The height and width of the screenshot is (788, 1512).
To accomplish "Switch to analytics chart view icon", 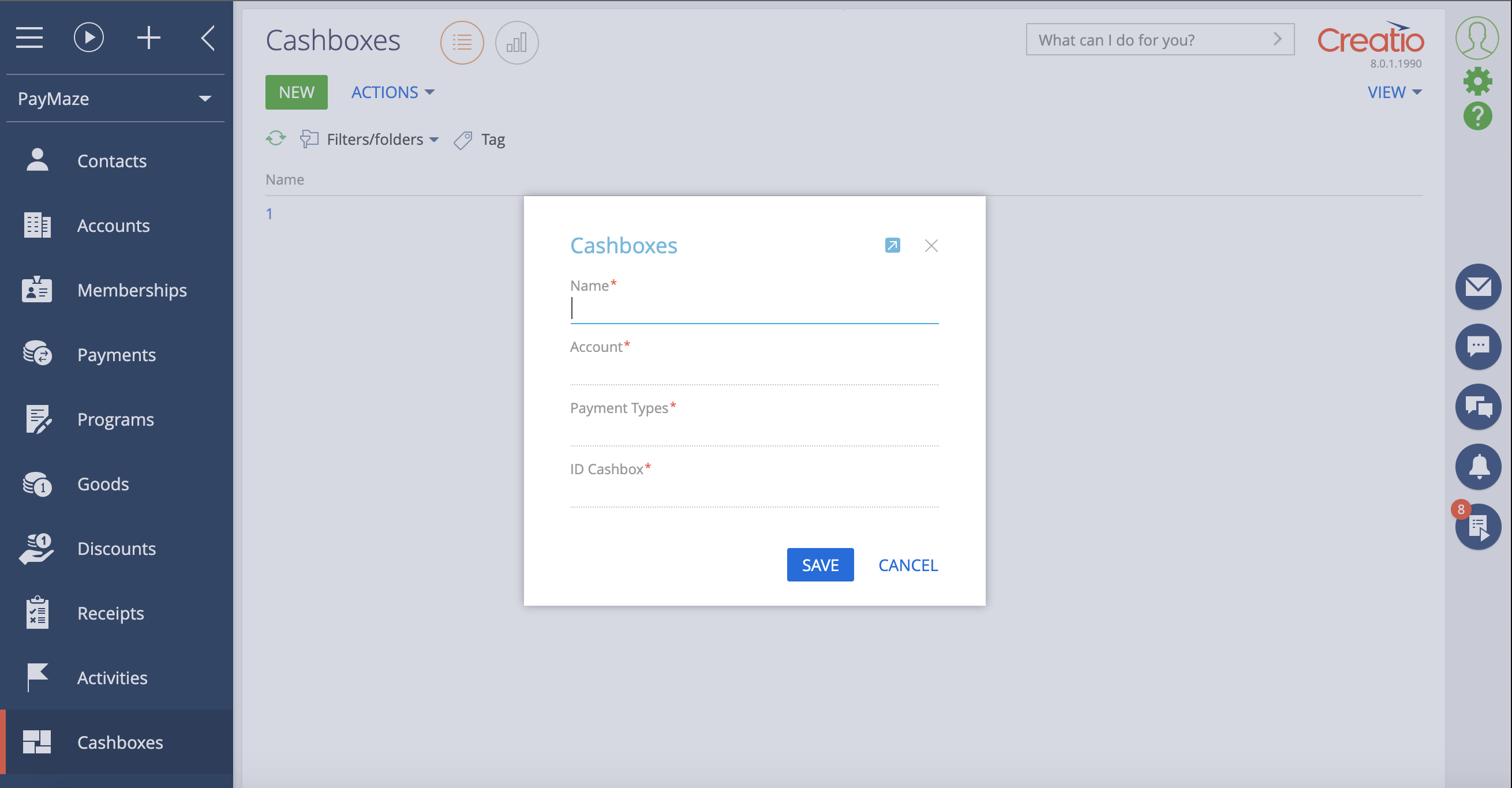I will (517, 42).
